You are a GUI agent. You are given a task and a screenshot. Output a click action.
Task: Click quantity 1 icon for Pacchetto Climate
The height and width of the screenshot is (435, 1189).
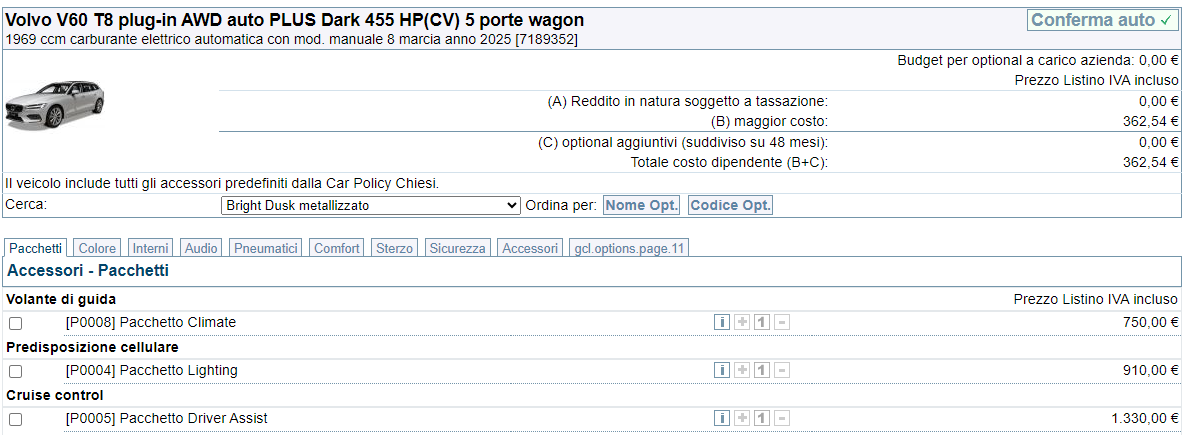tap(762, 323)
